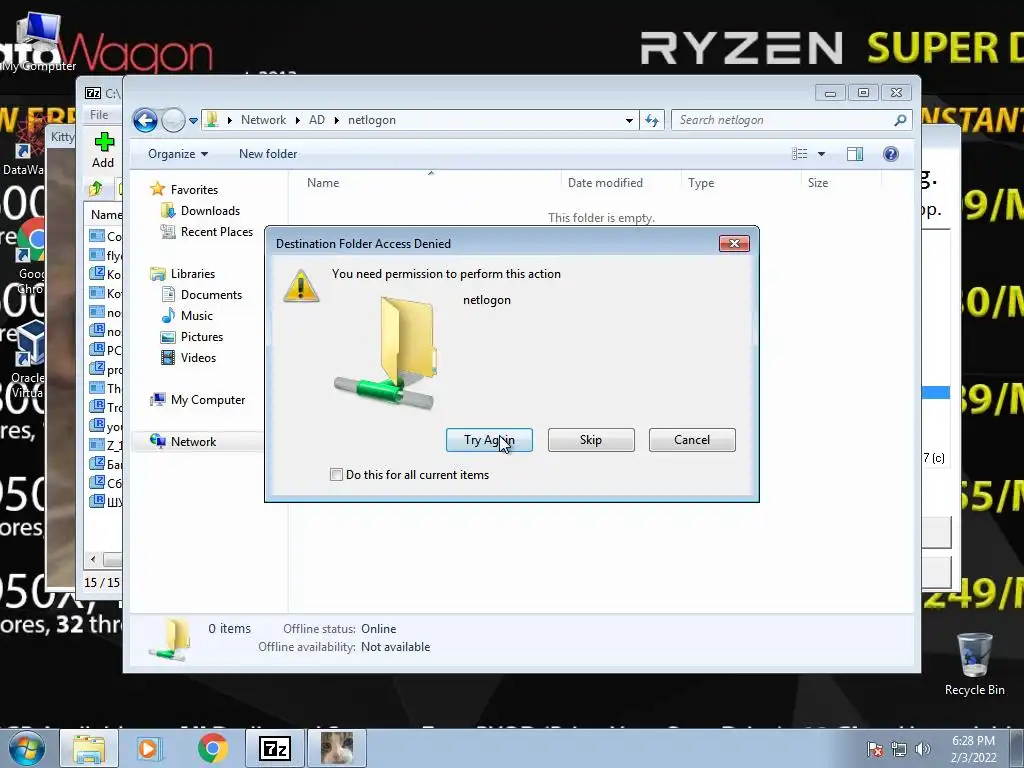The image size is (1024, 768).
Task: Check Do this for all current items
Action: point(336,475)
